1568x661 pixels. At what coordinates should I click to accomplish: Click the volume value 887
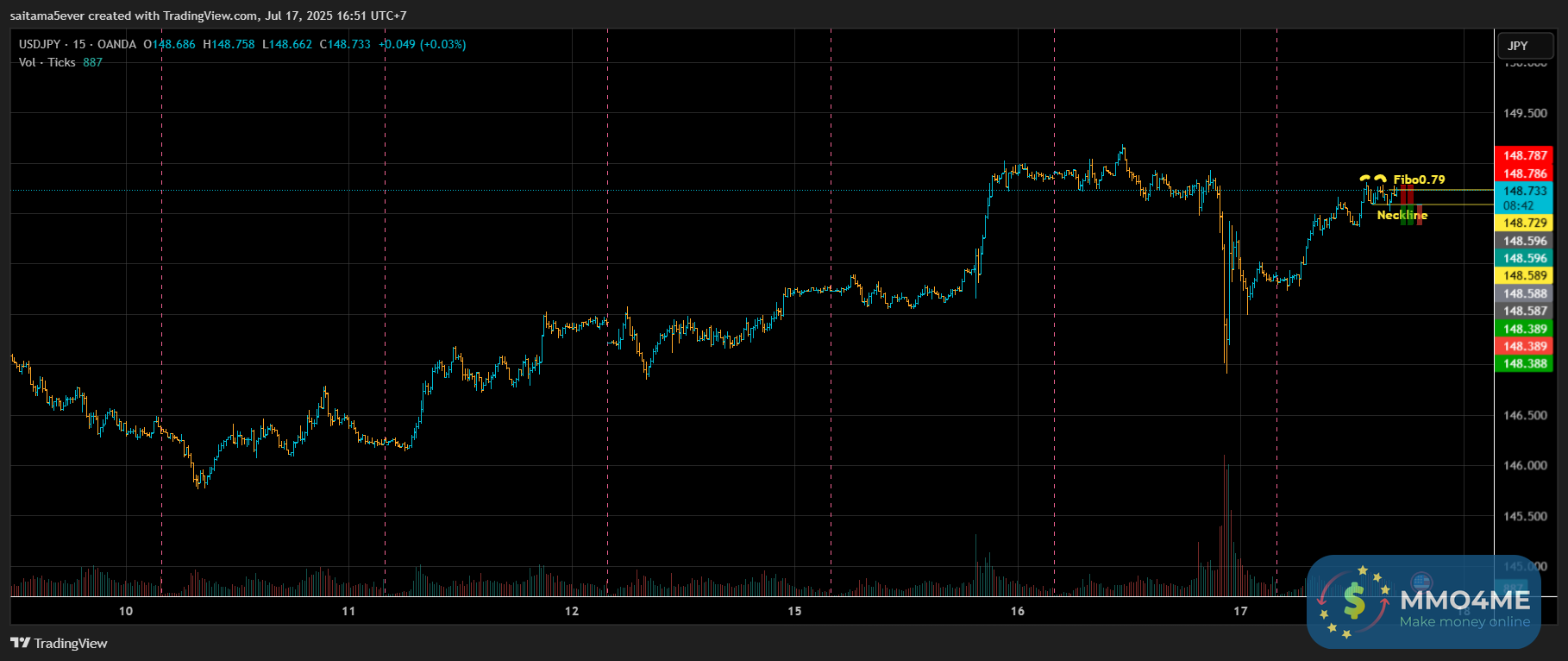click(92, 62)
